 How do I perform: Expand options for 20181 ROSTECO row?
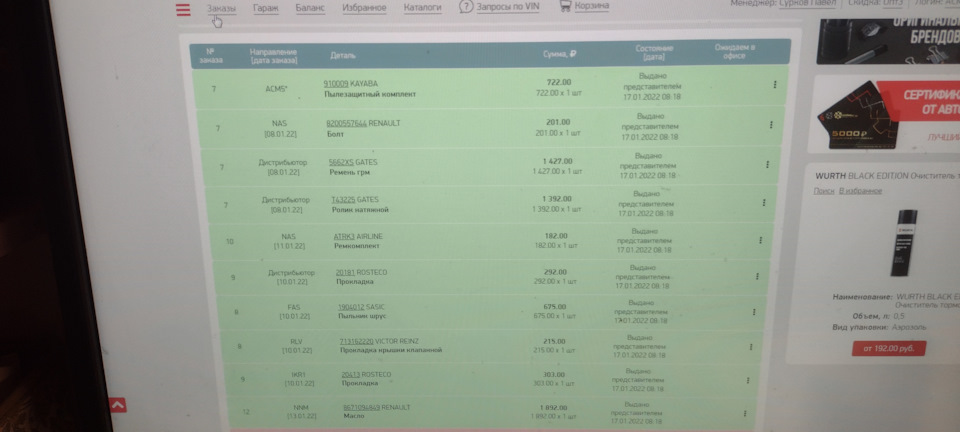click(757, 276)
